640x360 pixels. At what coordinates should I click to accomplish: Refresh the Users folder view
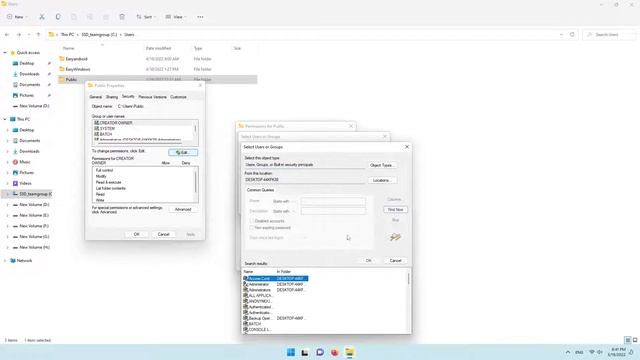(572, 35)
